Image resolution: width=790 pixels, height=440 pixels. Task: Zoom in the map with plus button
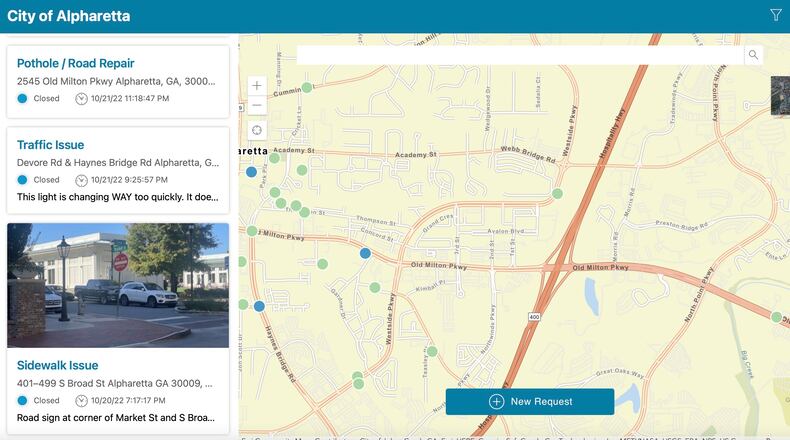[257, 86]
